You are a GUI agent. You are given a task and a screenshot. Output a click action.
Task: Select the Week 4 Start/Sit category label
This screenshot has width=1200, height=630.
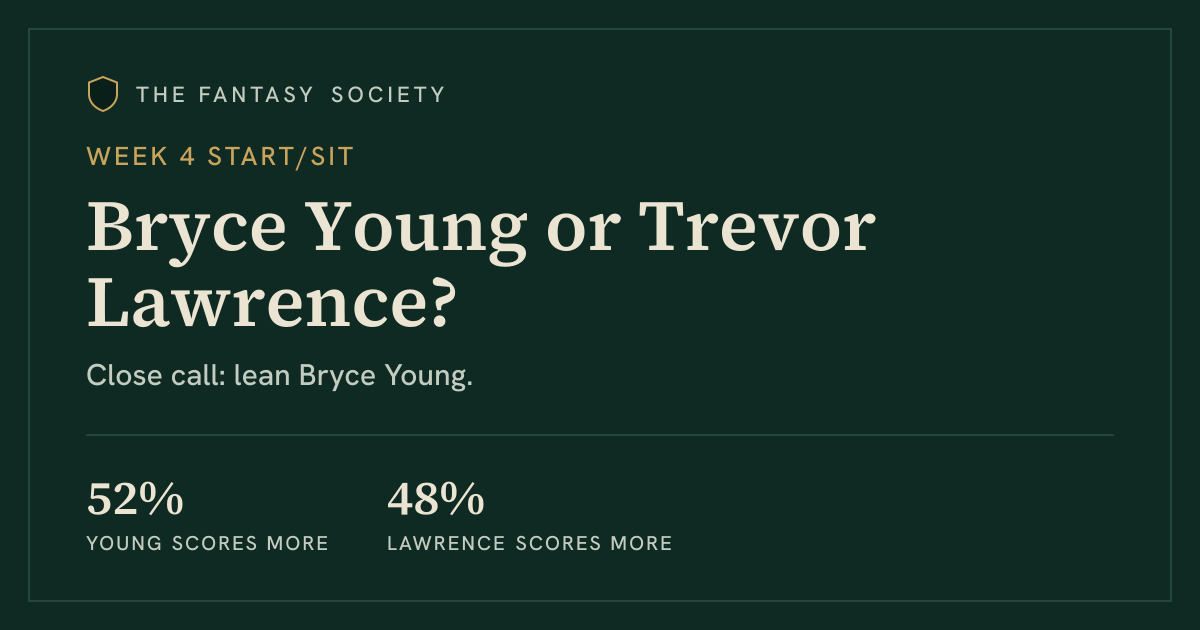(x=221, y=156)
